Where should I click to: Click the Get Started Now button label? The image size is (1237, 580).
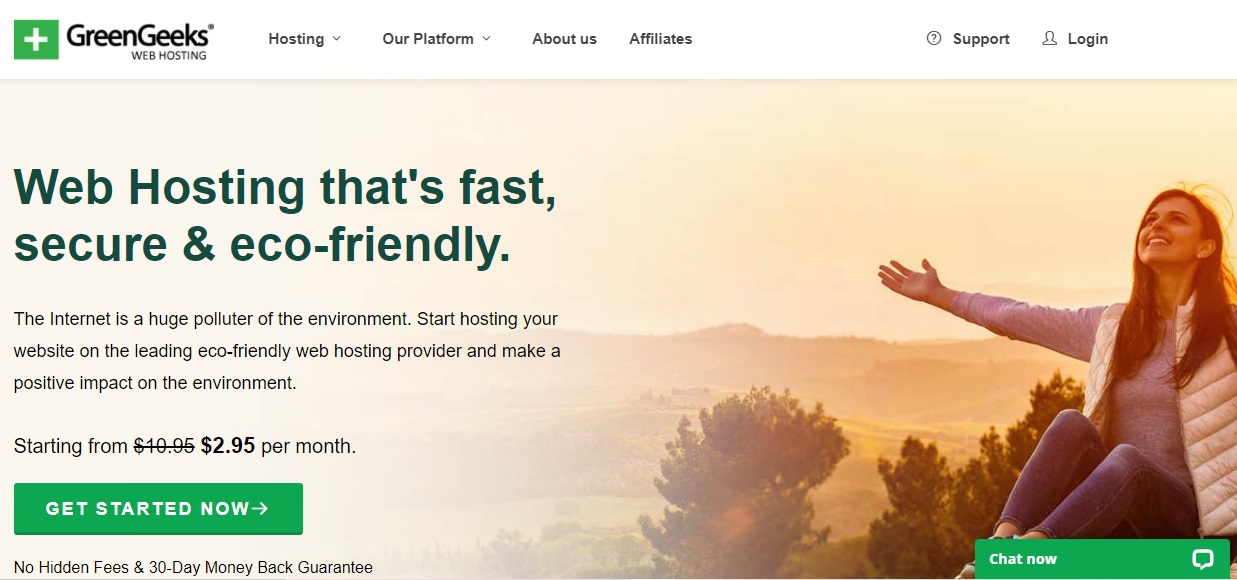(148, 509)
